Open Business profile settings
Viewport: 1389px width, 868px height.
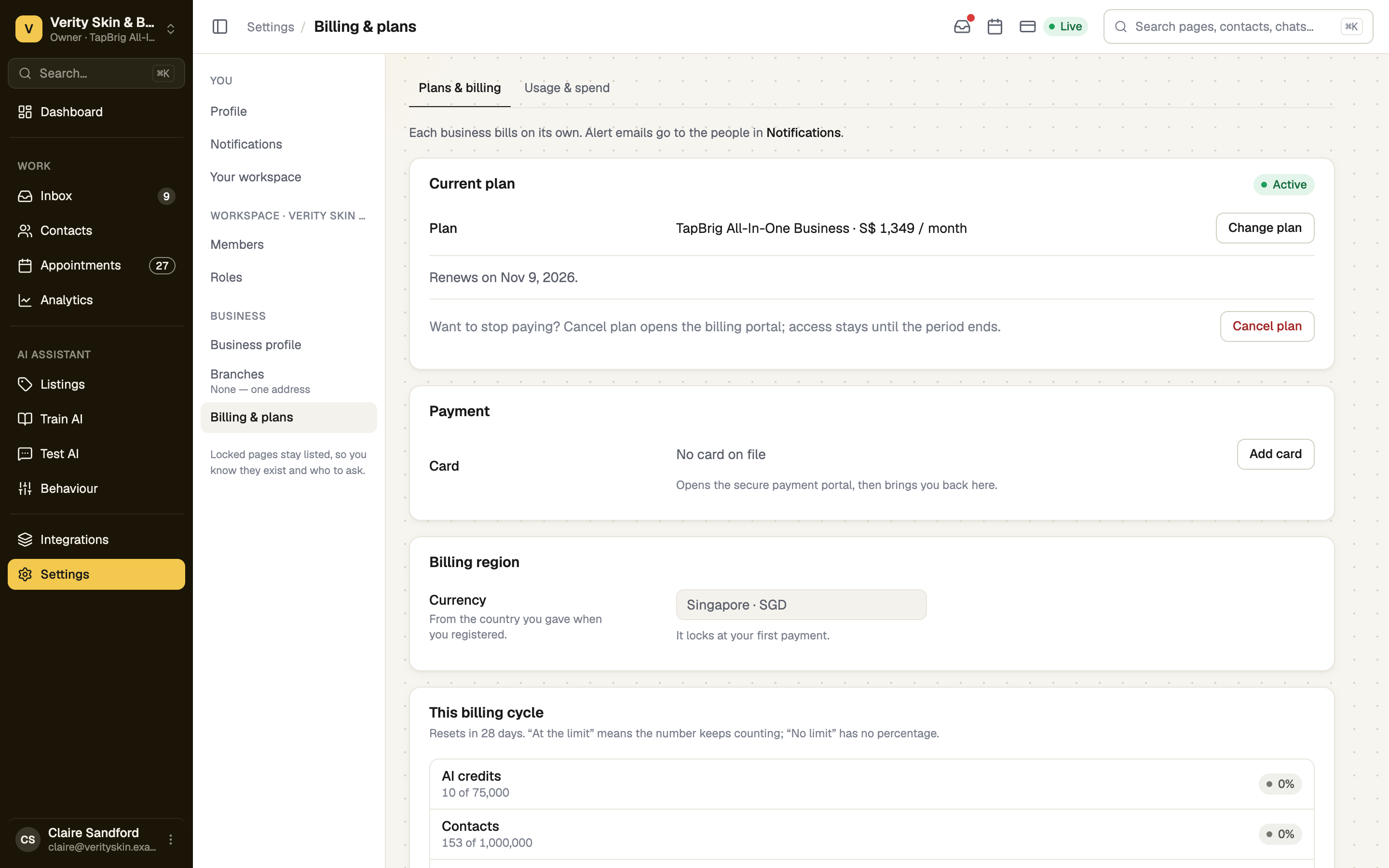tap(289, 345)
